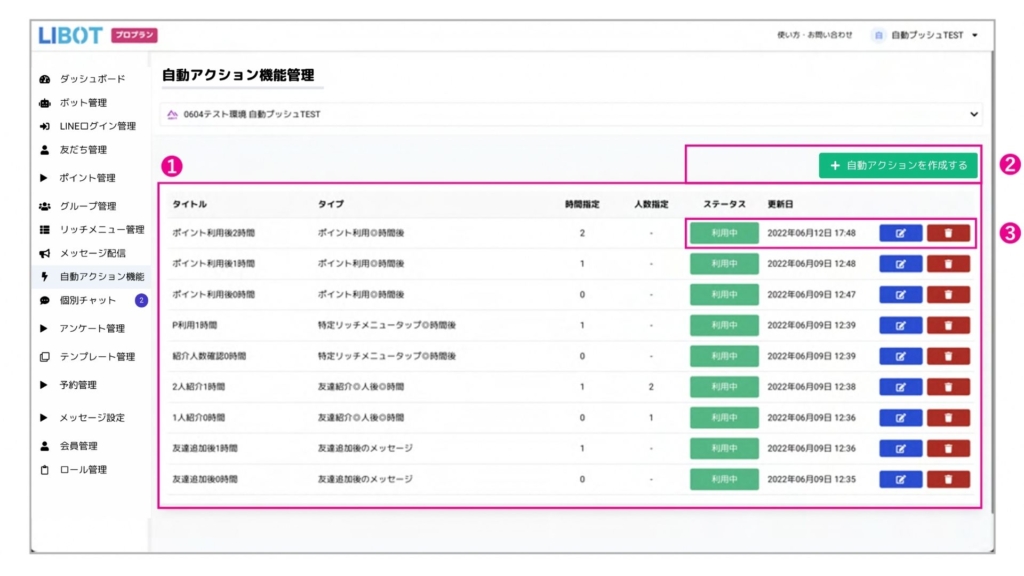Screen dimensions: 1024x576
Task: Click the red trash icon for ポイント利用後1時間
Action: (948, 264)
